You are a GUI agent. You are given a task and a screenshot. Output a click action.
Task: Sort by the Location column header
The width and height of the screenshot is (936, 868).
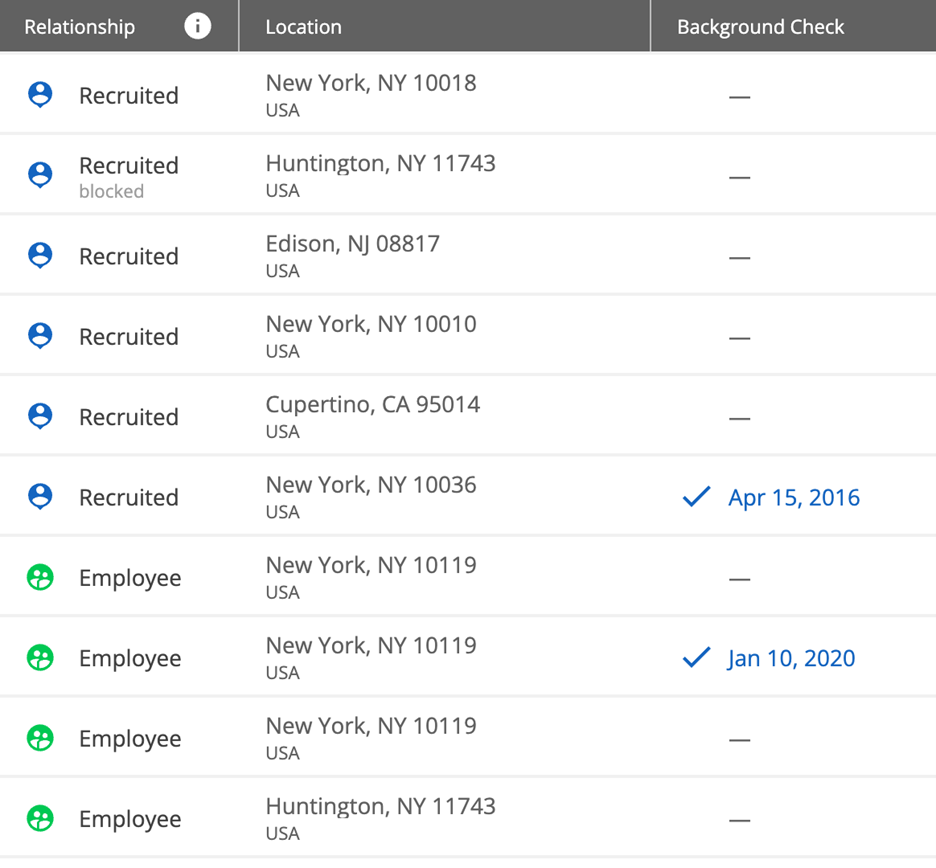(303, 27)
